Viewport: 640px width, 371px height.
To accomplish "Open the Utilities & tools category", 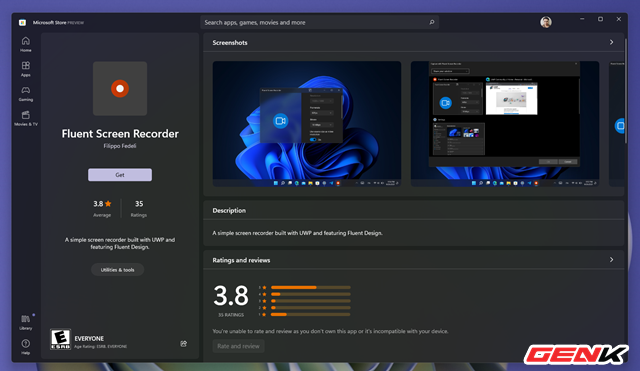I will [118, 270].
